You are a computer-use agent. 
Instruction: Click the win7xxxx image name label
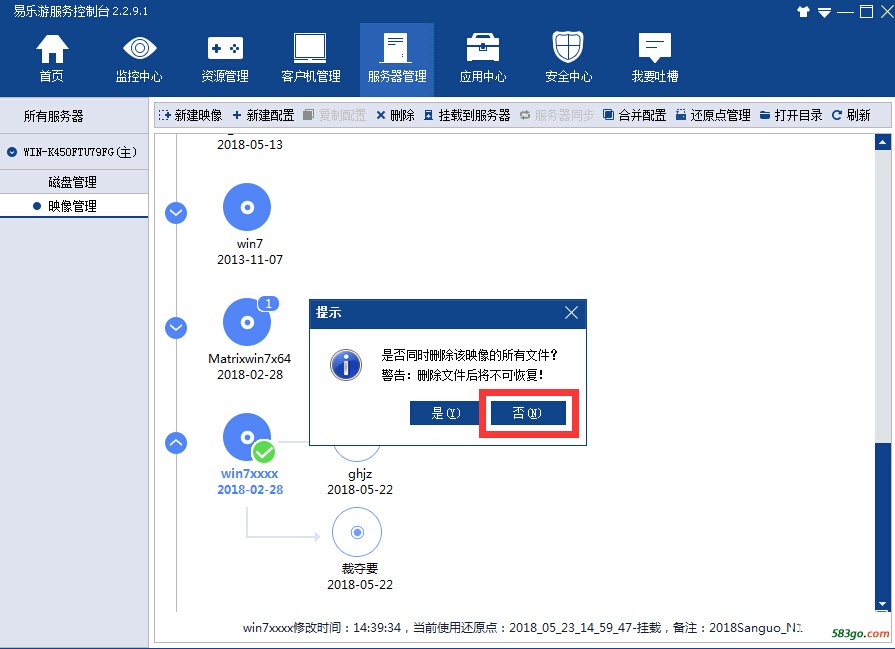pos(249,474)
